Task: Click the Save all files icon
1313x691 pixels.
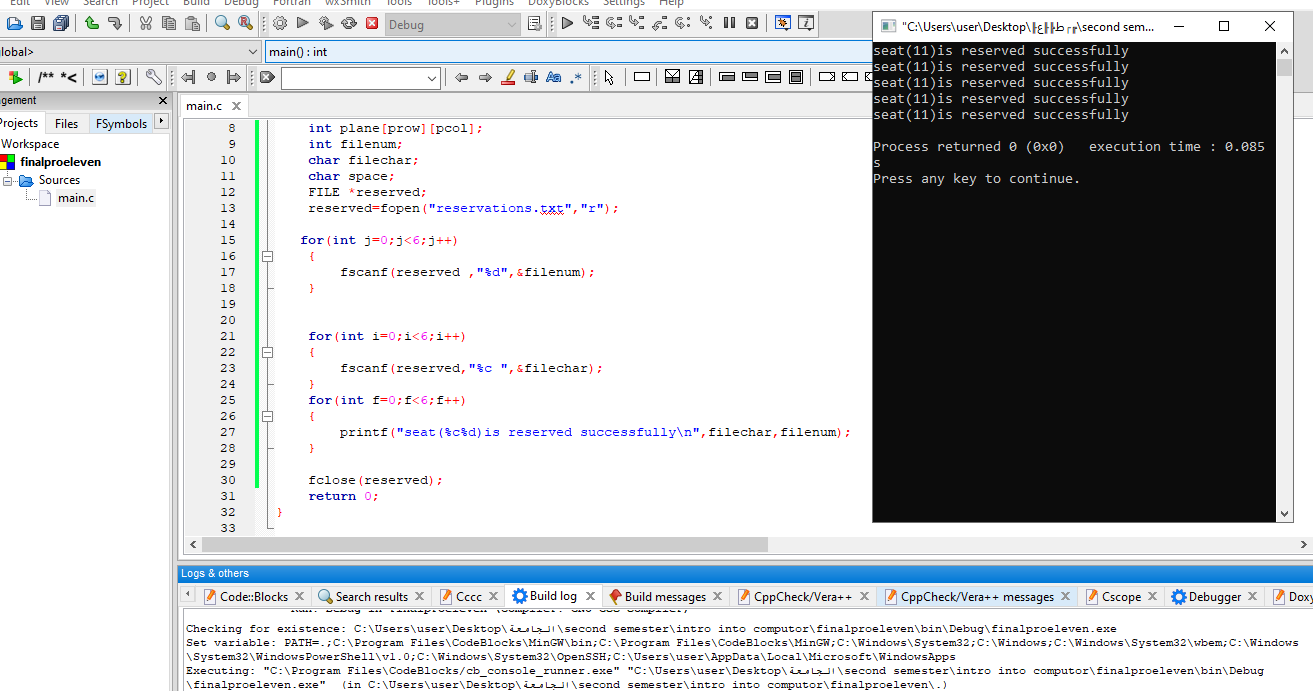Action: click(61, 23)
